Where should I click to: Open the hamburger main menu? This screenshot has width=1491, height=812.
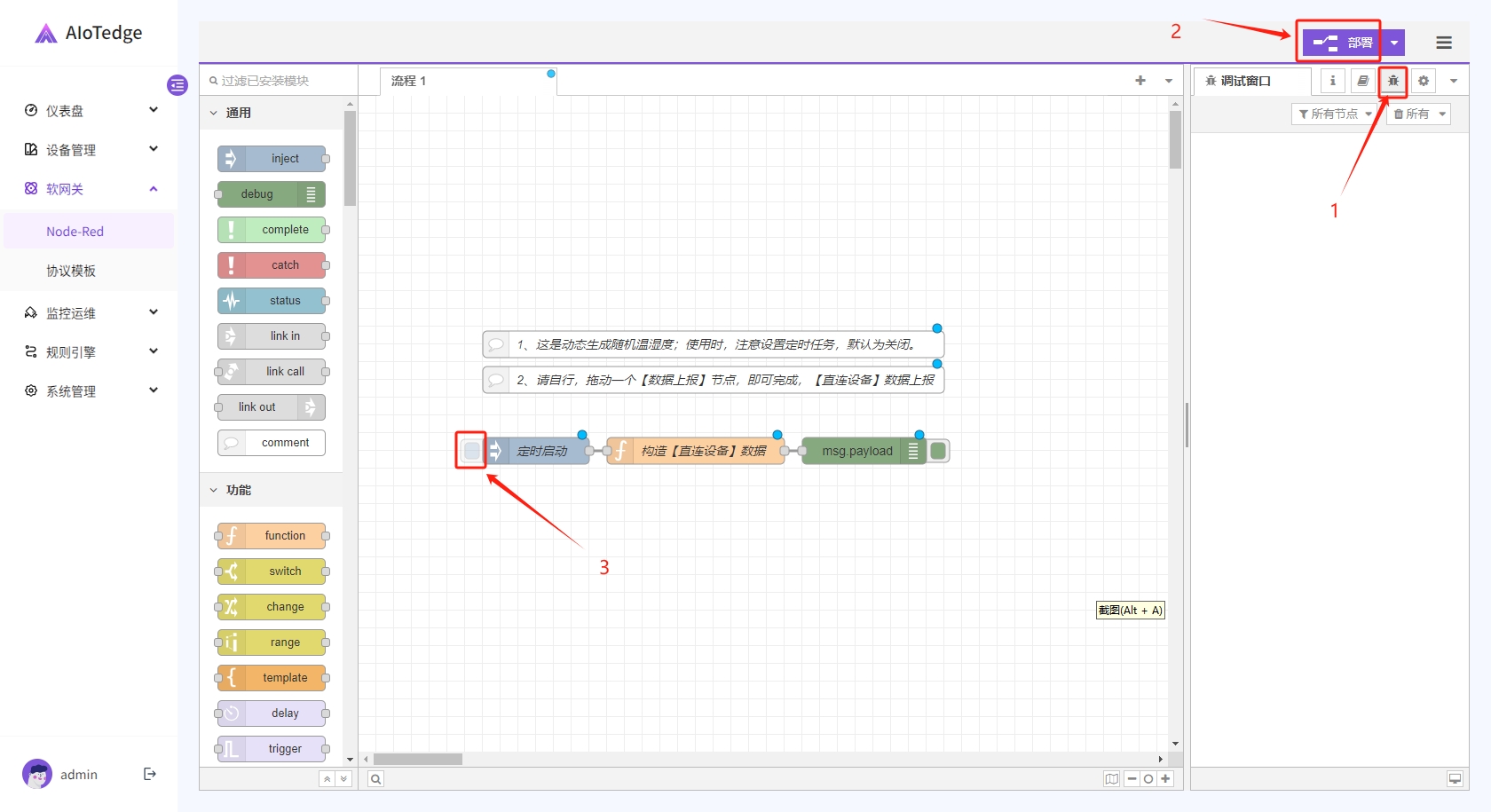coord(1444,43)
